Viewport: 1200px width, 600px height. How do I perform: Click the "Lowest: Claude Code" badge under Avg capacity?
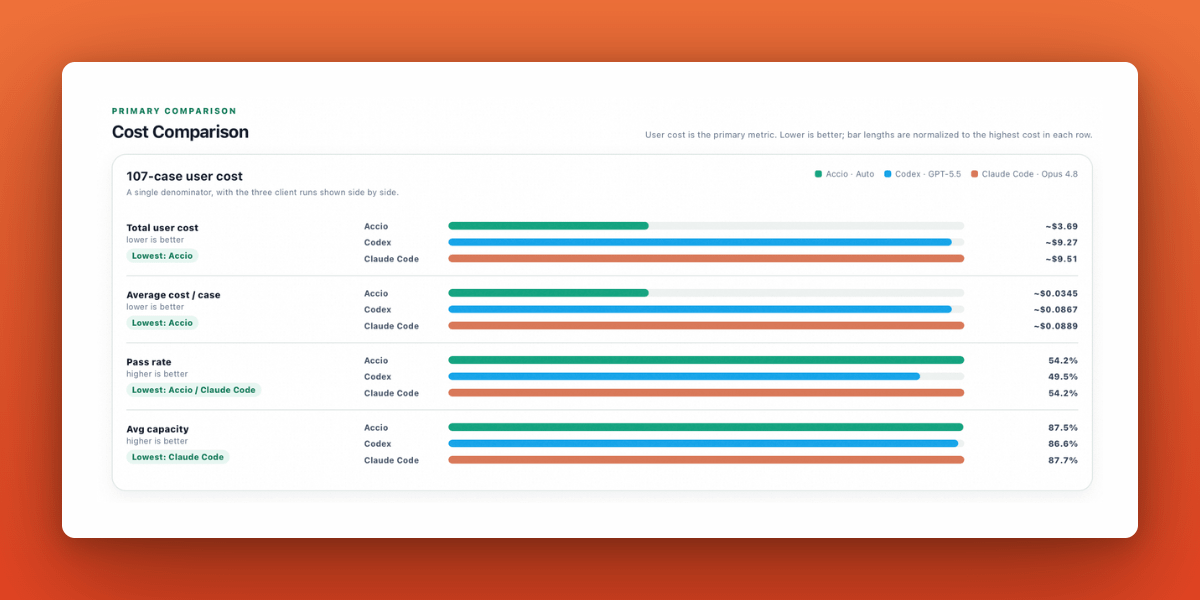[178, 457]
